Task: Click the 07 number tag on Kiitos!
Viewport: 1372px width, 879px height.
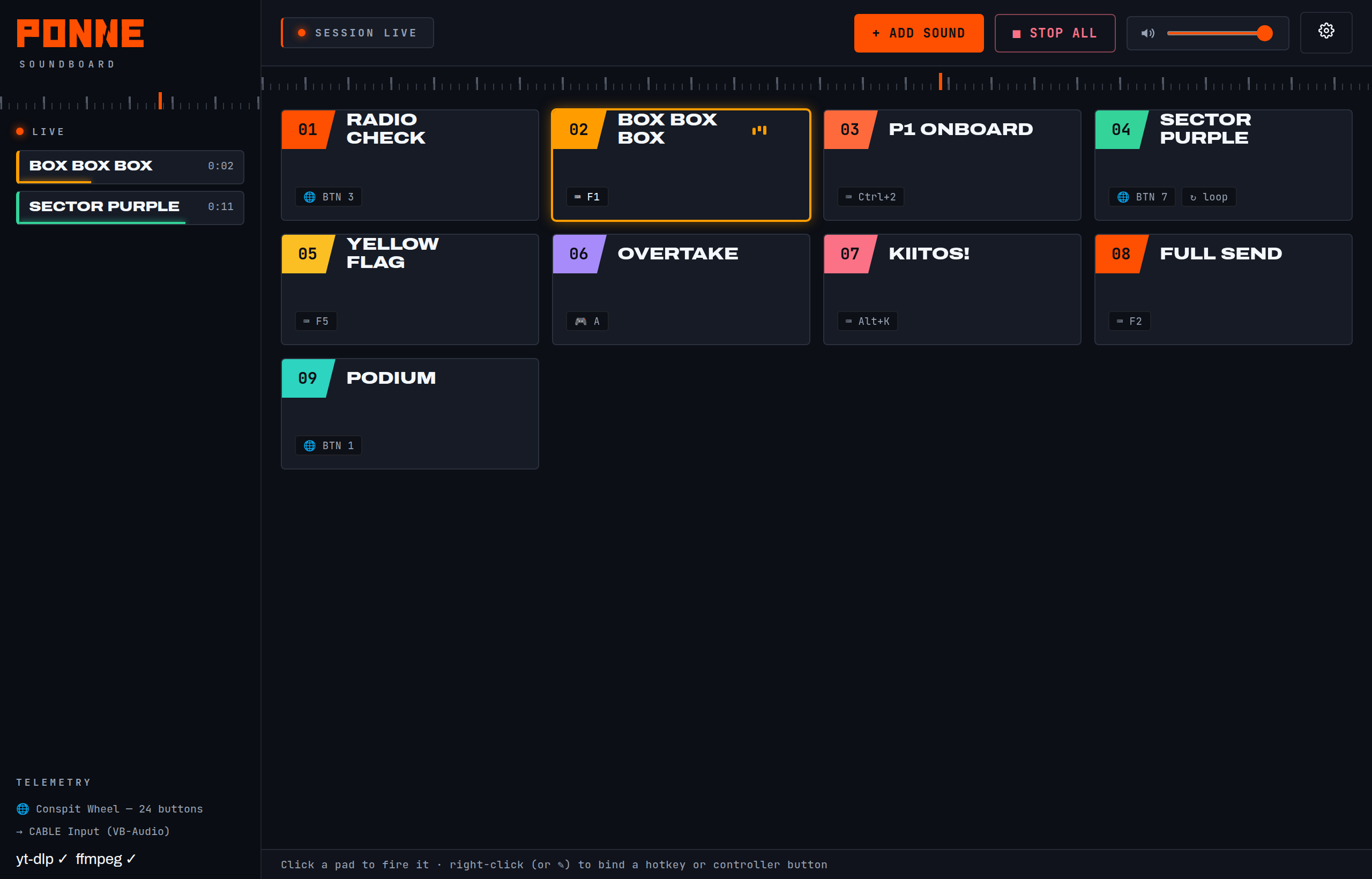Action: click(x=850, y=254)
